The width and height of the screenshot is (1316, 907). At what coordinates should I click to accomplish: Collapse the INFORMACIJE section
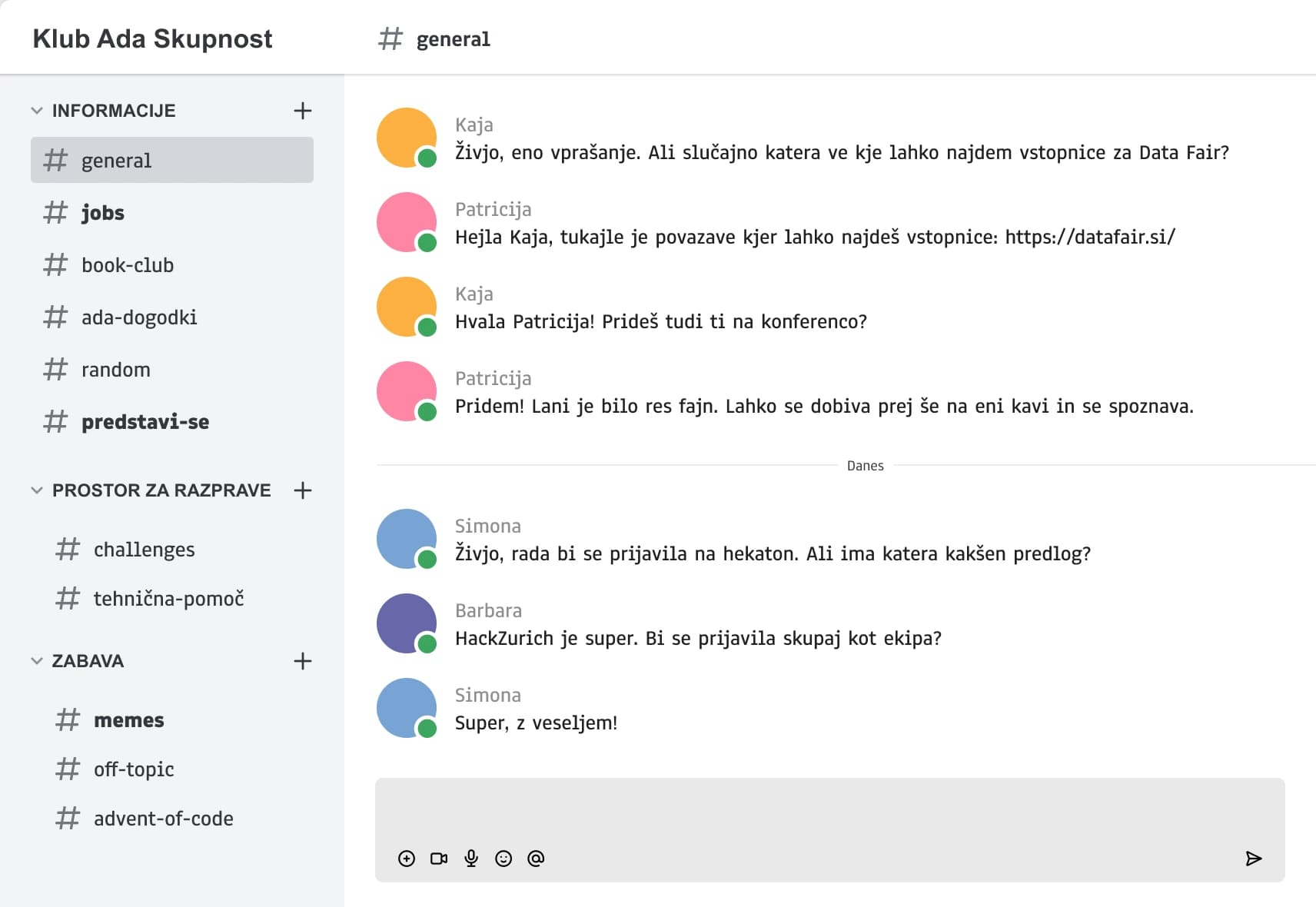(x=37, y=111)
